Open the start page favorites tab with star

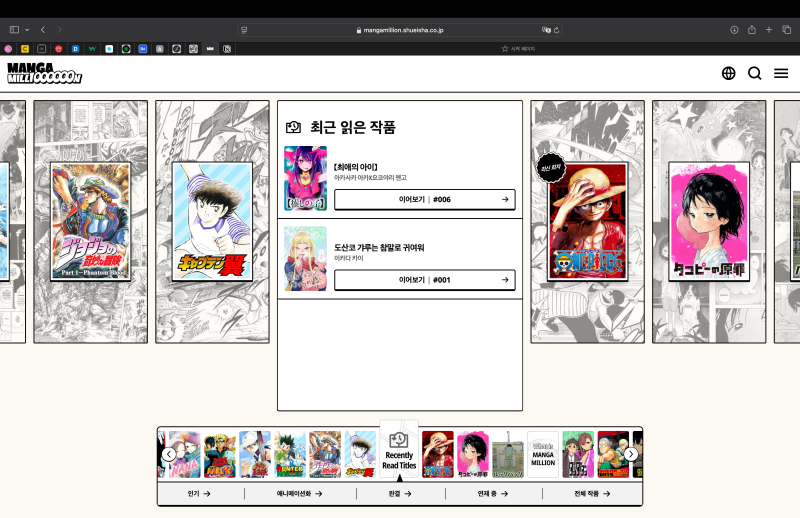pyautogui.click(x=518, y=49)
